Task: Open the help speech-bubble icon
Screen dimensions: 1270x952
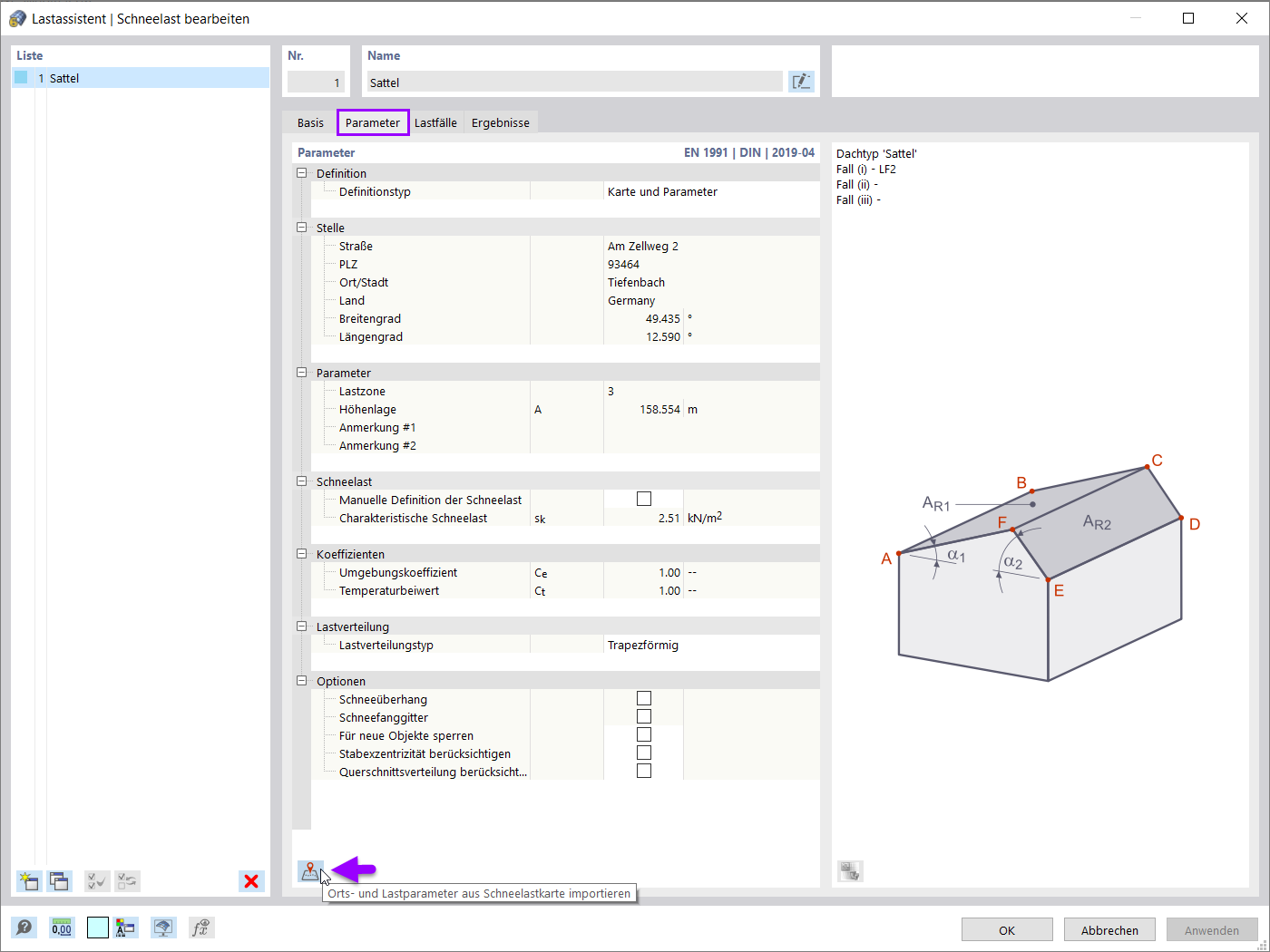Action: 24,928
